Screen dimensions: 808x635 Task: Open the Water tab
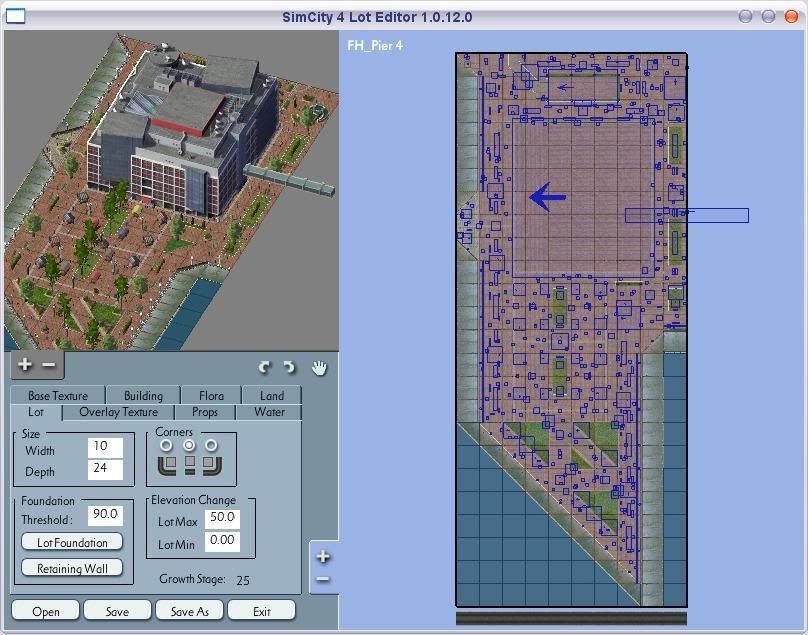tap(269, 412)
